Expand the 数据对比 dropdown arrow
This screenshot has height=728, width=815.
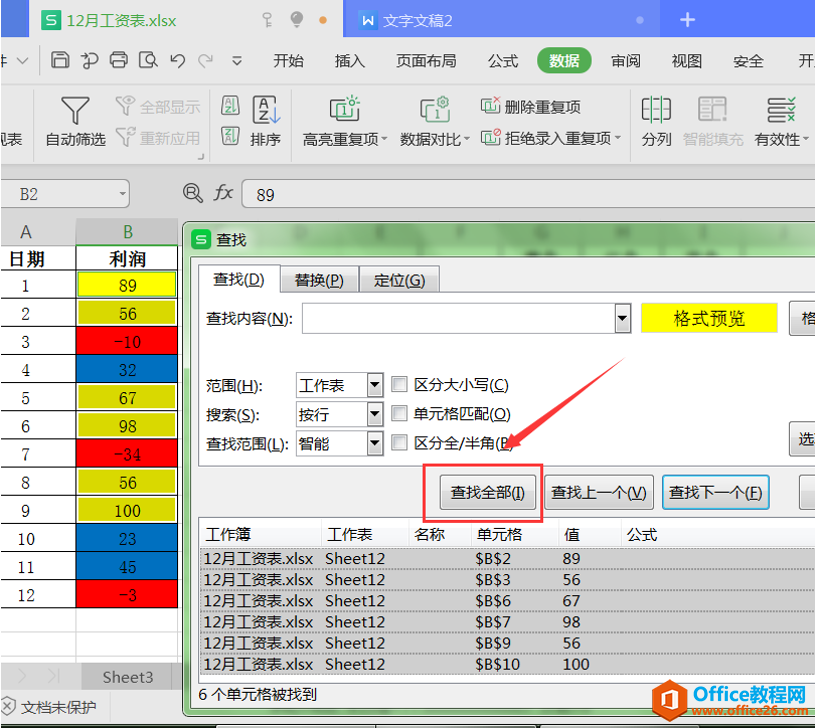466,139
